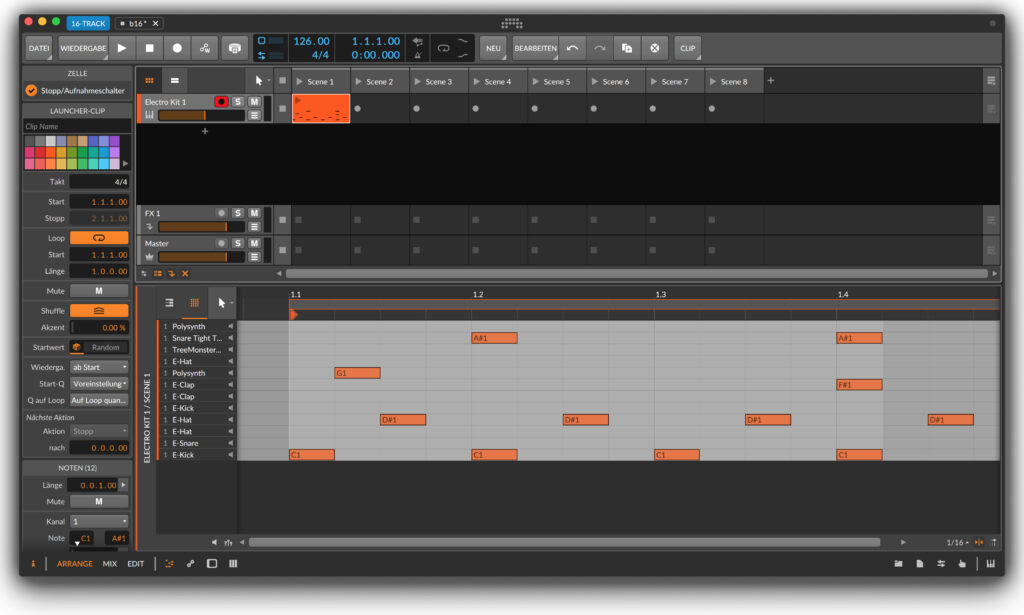The image size is (1024, 615).
Task: Switch to the MIX view
Action: (110, 563)
